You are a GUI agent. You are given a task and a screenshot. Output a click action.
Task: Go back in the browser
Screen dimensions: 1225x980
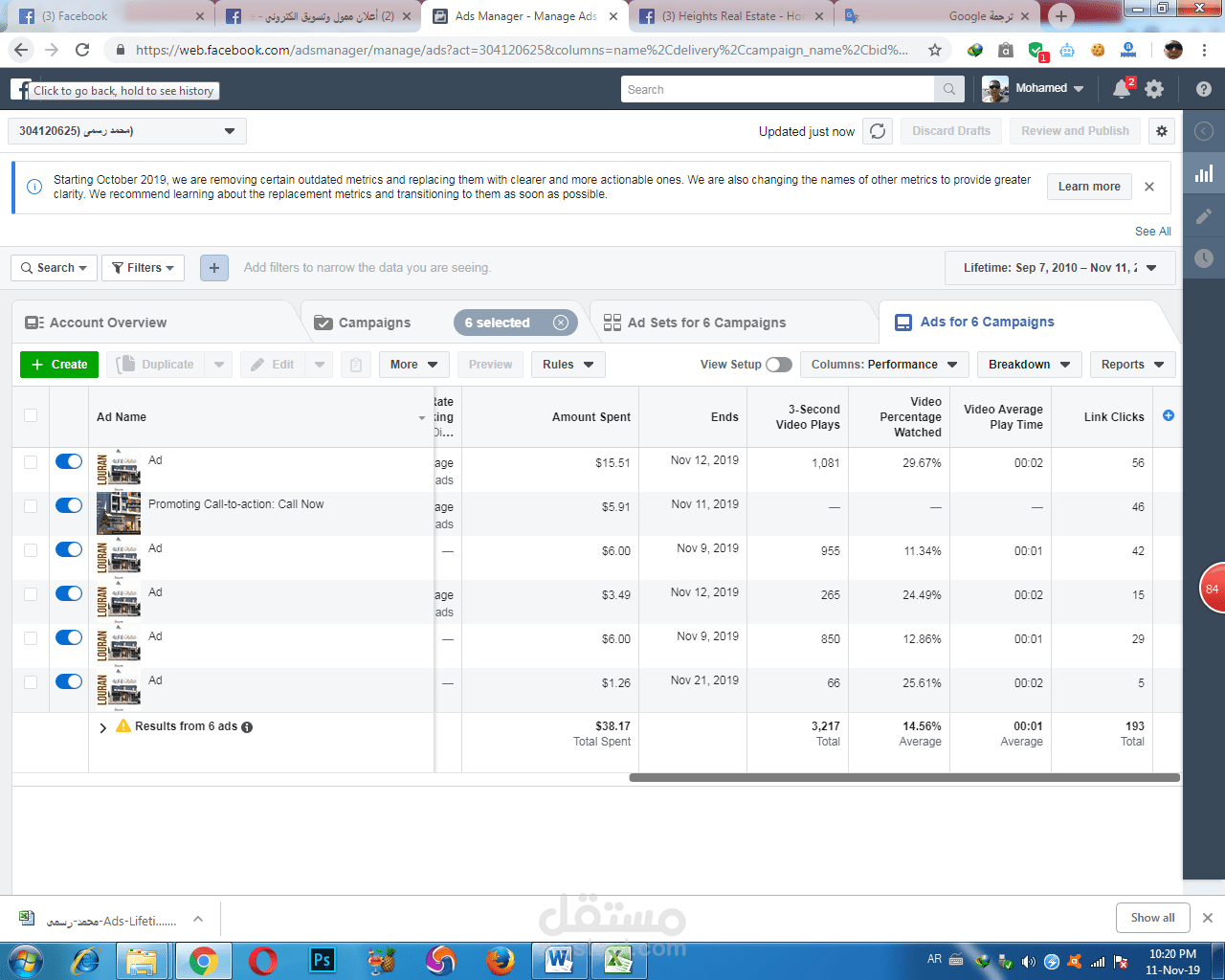[x=22, y=50]
